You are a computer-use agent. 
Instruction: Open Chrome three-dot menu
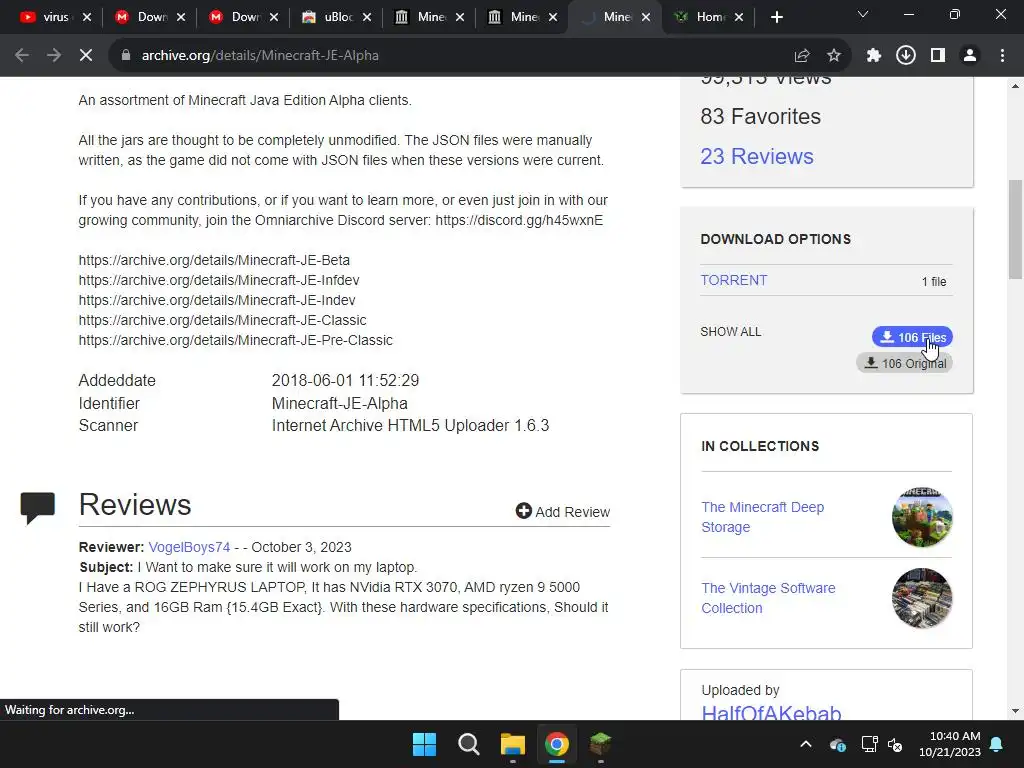1002,56
